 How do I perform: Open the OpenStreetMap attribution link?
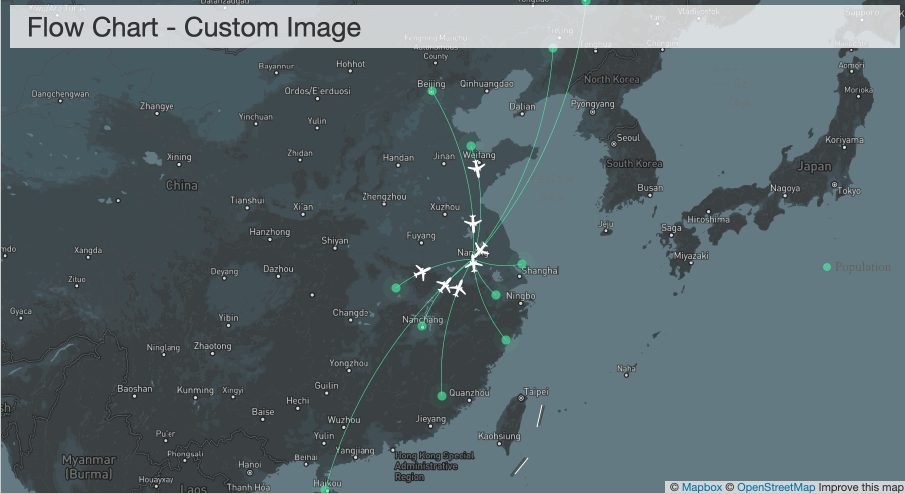click(x=776, y=487)
